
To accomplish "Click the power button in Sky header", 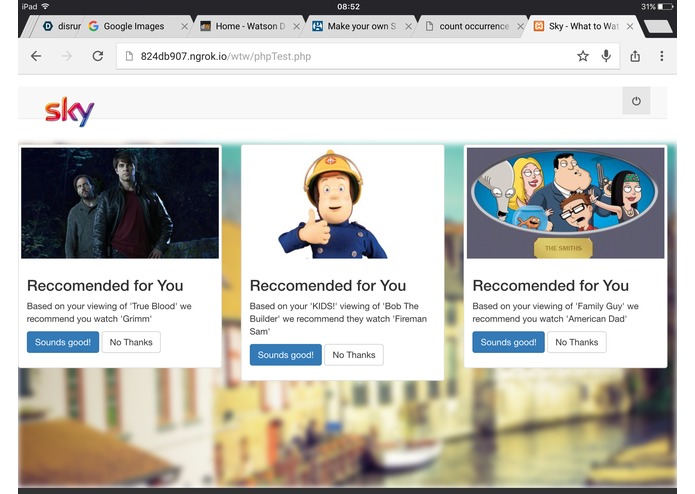I will coord(636,101).
